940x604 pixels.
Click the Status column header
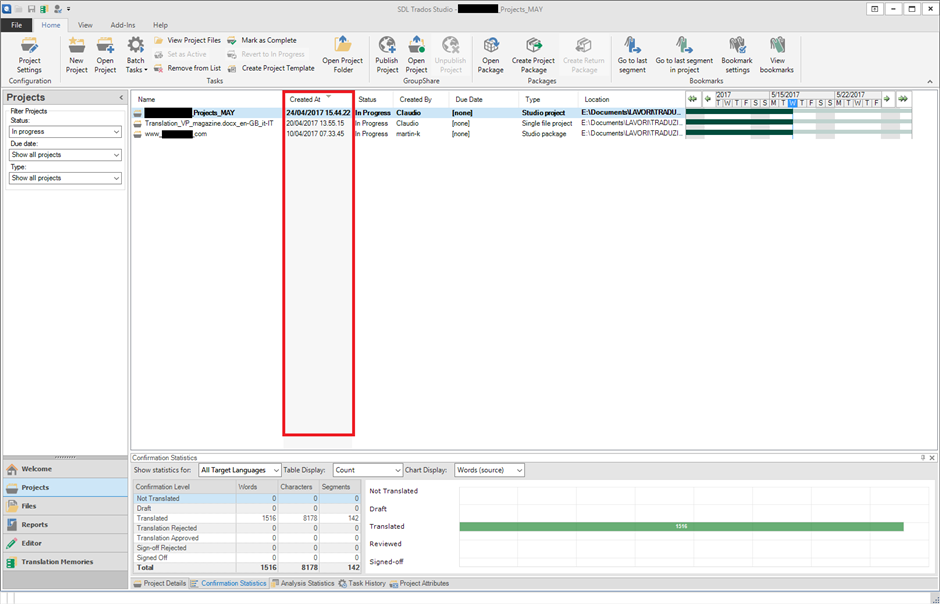(373, 99)
